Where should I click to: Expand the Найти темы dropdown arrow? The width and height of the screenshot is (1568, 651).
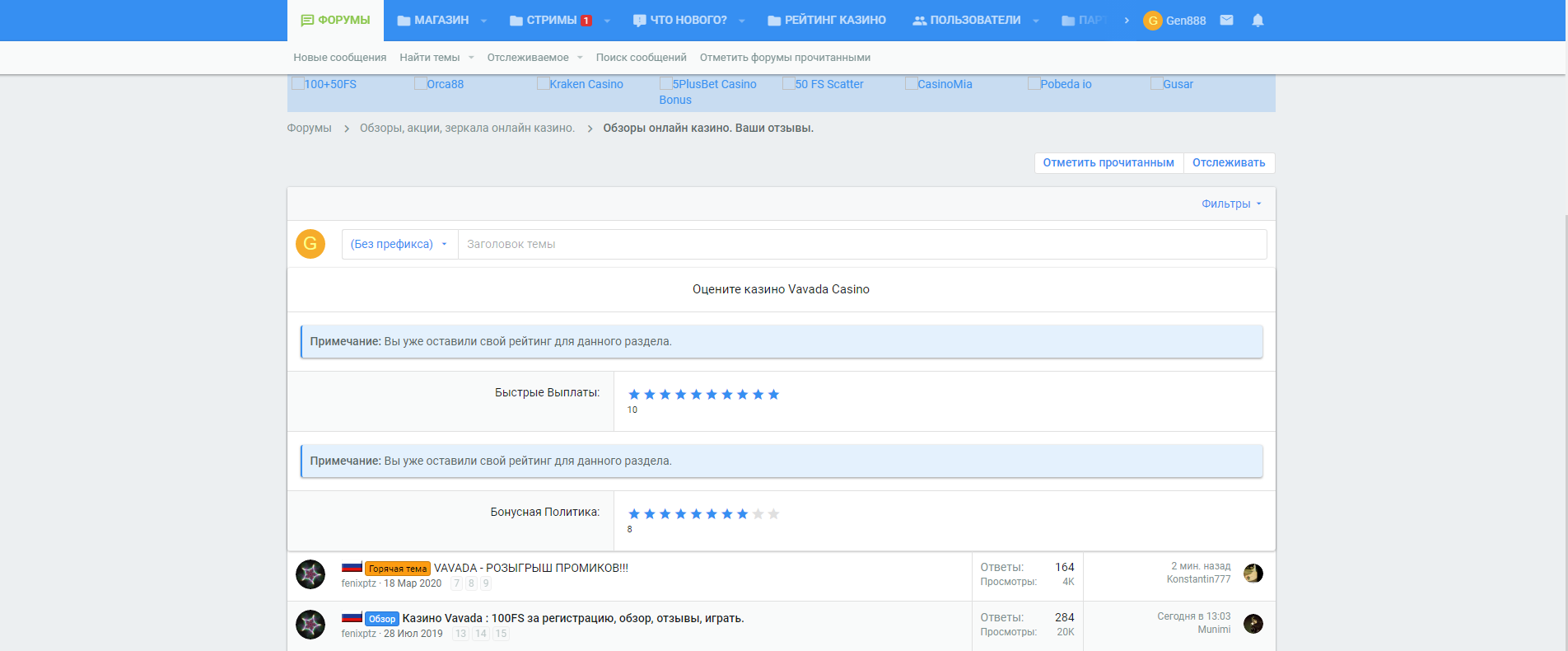(471, 58)
